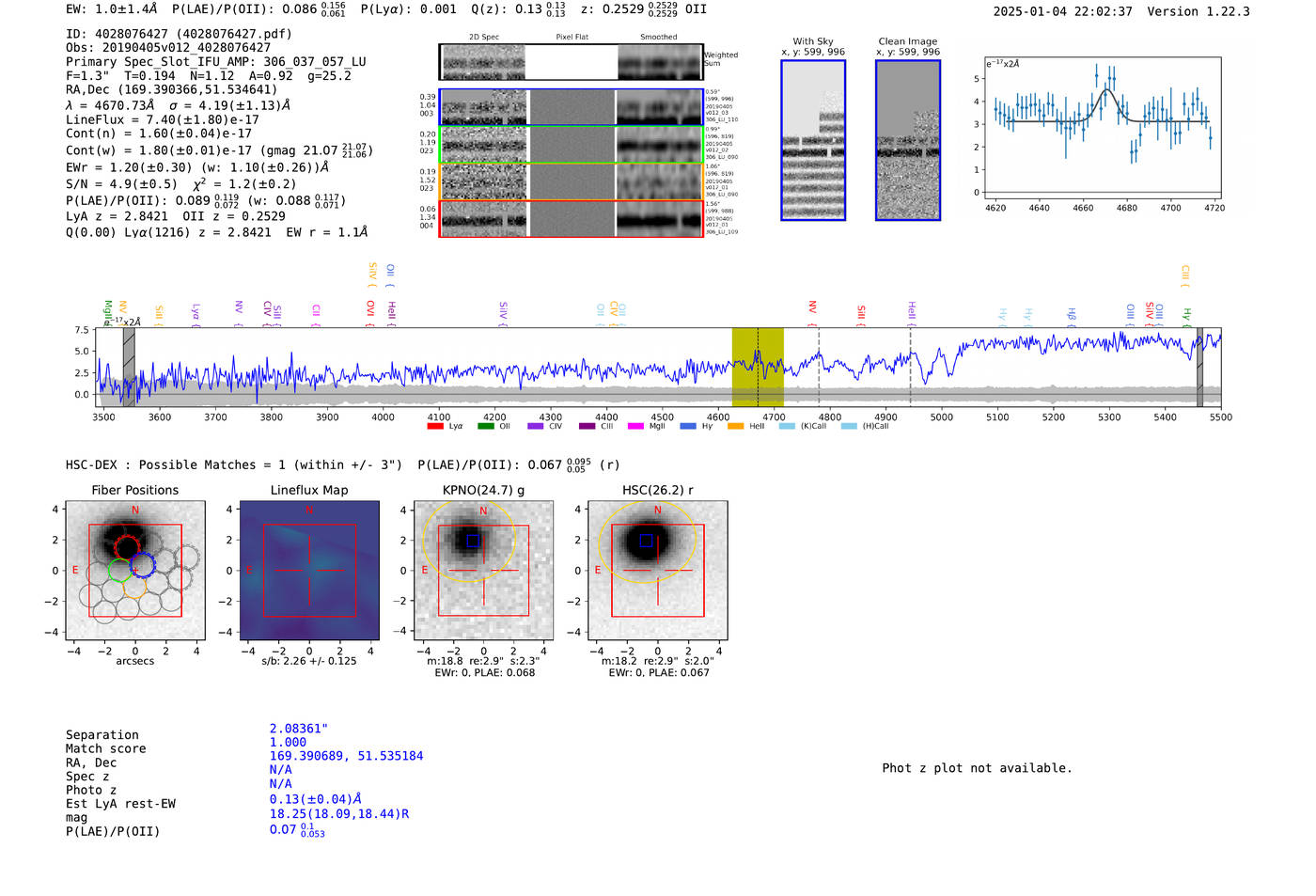
Task: Click the green fiber circle in Fiber Positions
Action: pos(119,570)
